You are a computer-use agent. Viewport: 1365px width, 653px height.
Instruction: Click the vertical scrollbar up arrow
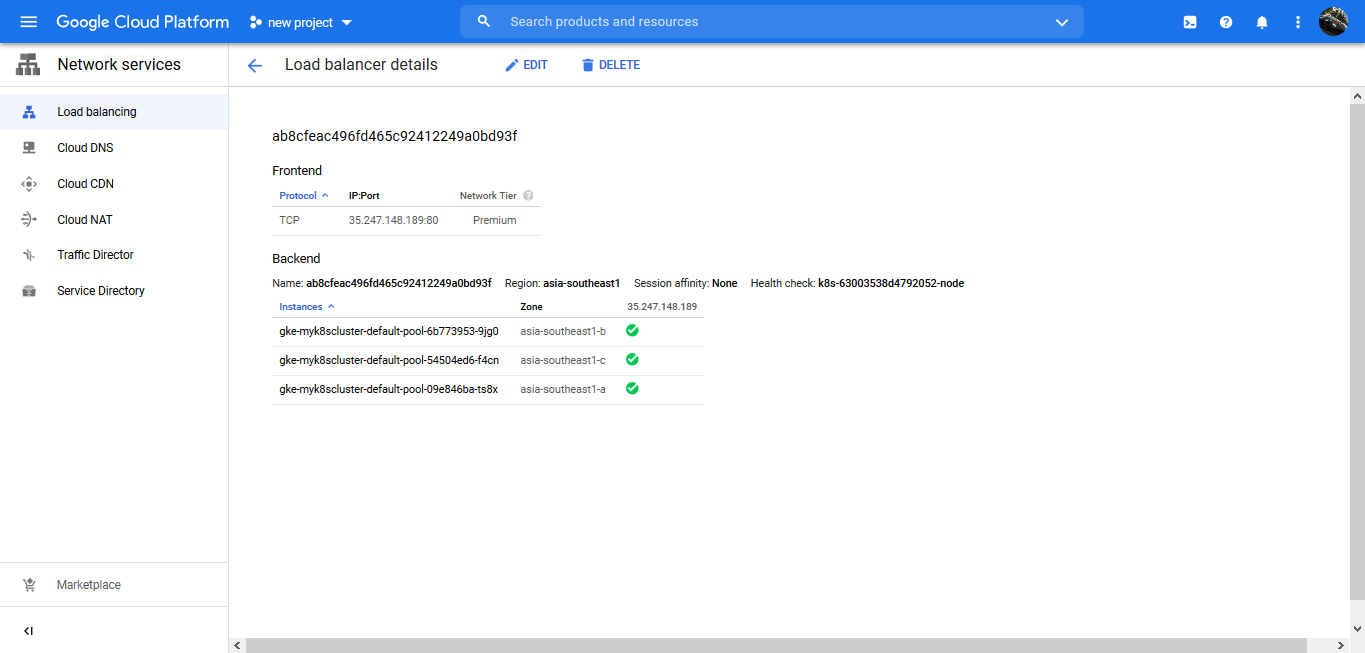click(x=1357, y=96)
